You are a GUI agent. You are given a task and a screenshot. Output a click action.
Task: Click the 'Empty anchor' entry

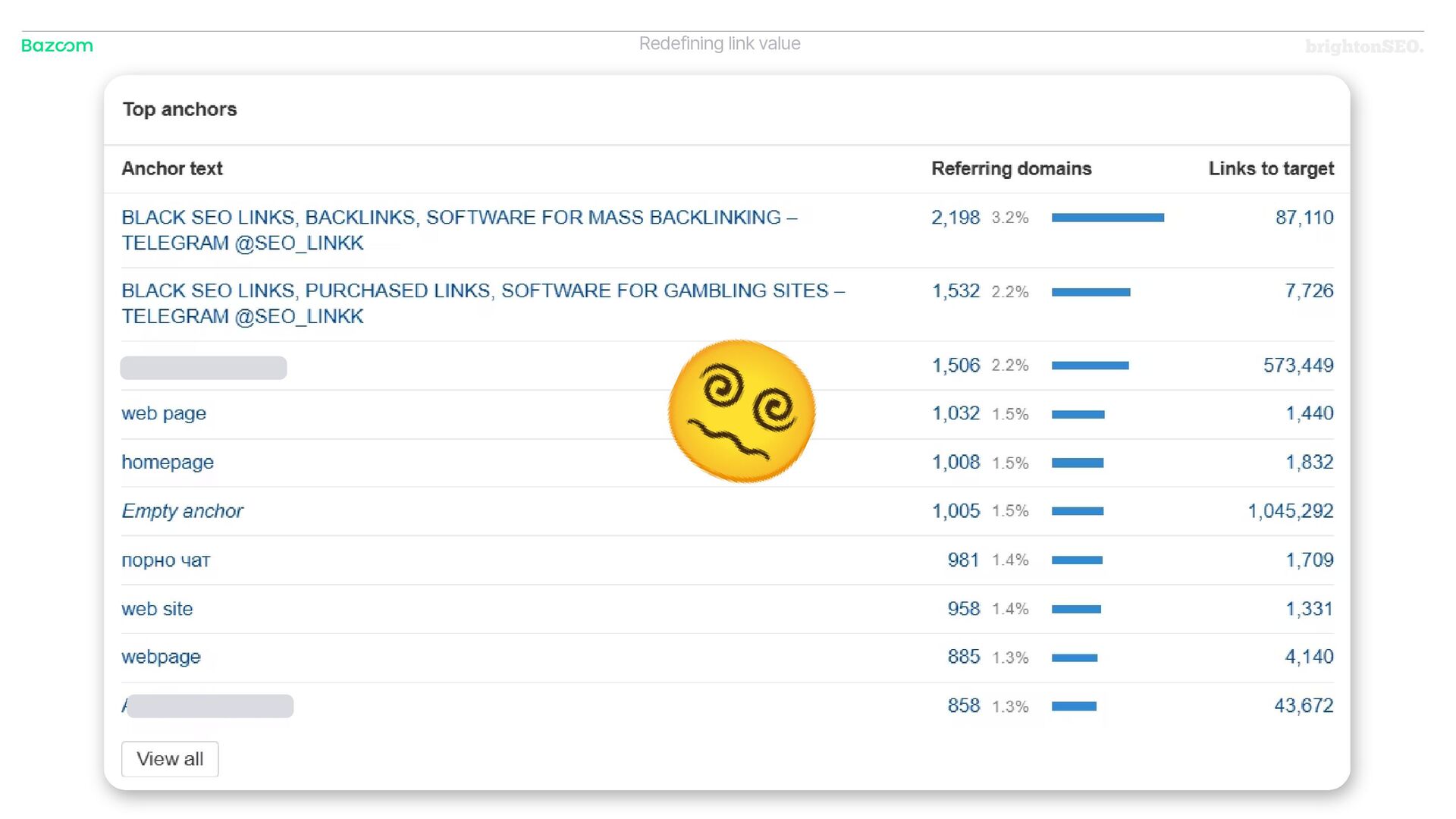[x=182, y=511]
